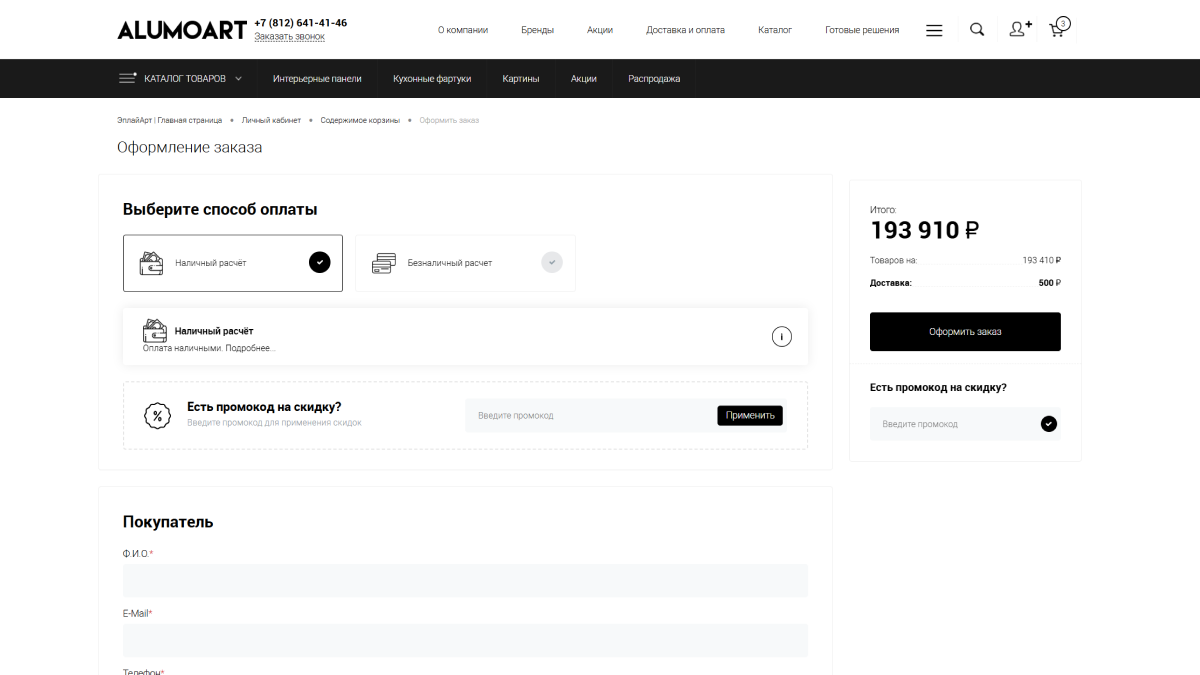This screenshot has height=675, width=1200.
Task: Click Содержимое корзины breadcrumb
Action: (359, 120)
